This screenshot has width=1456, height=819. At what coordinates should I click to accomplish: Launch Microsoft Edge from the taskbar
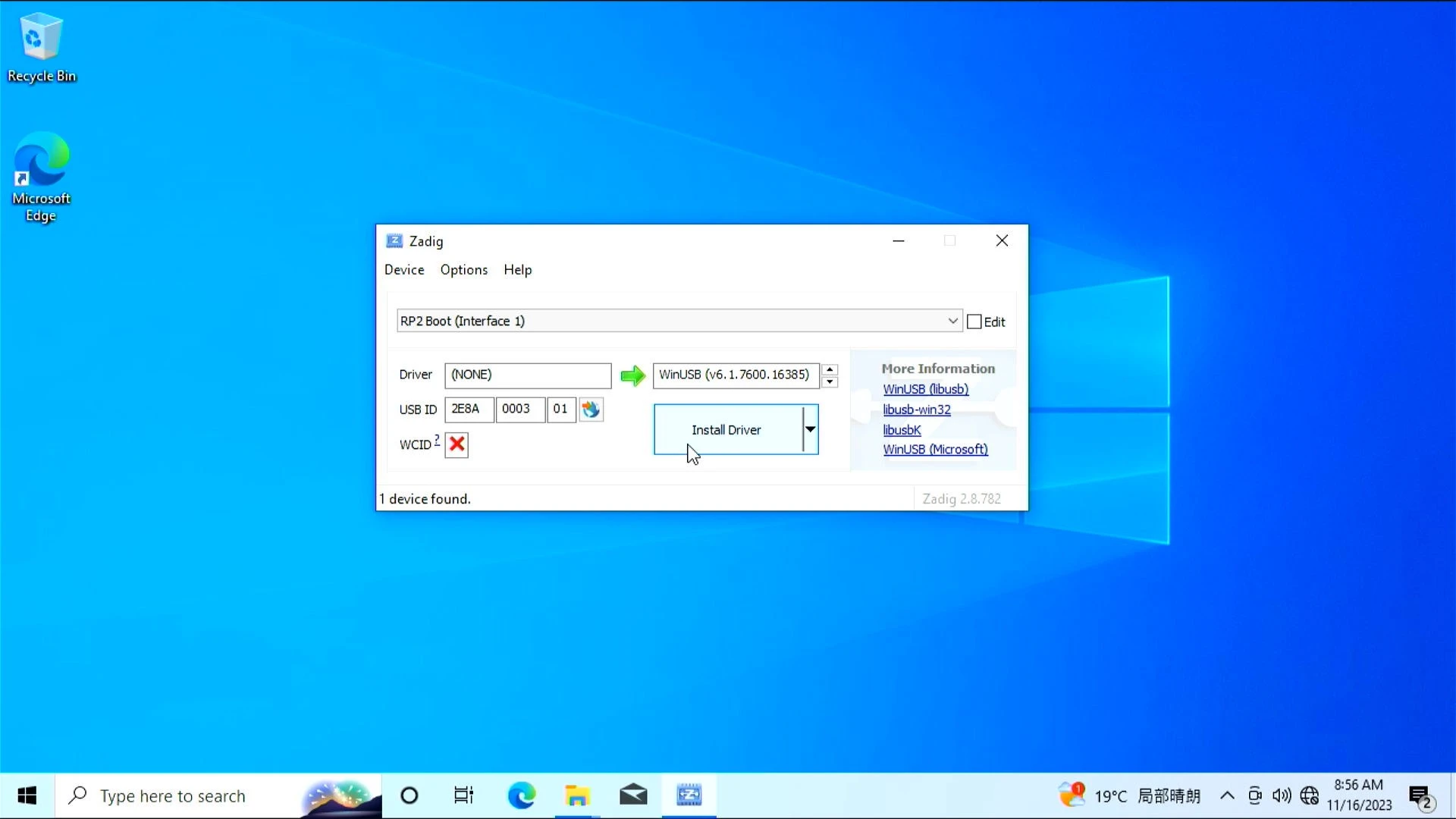tap(521, 795)
